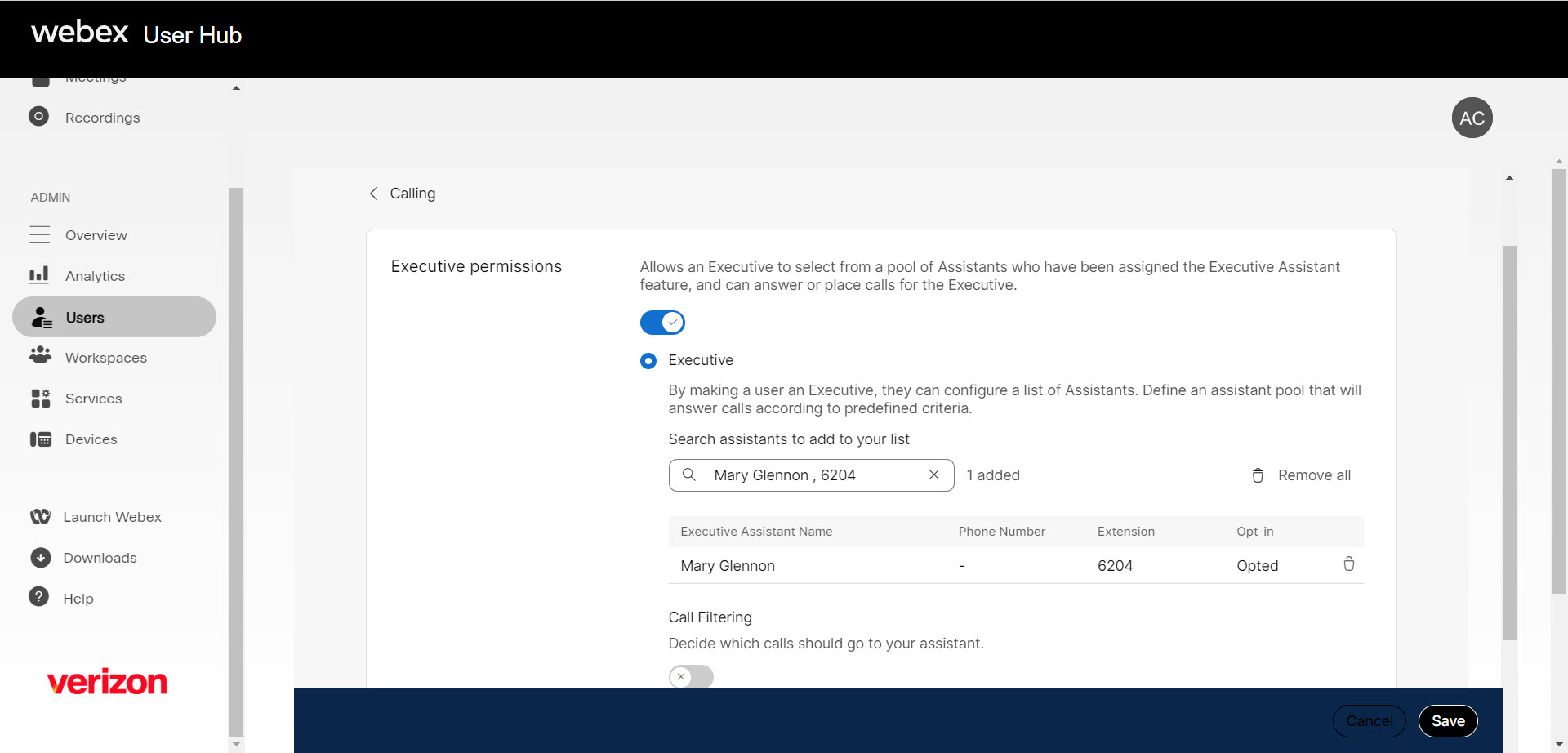Image resolution: width=1568 pixels, height=753 pixels.
Task: Click the Launch Webex link
Action: point(112,517)
